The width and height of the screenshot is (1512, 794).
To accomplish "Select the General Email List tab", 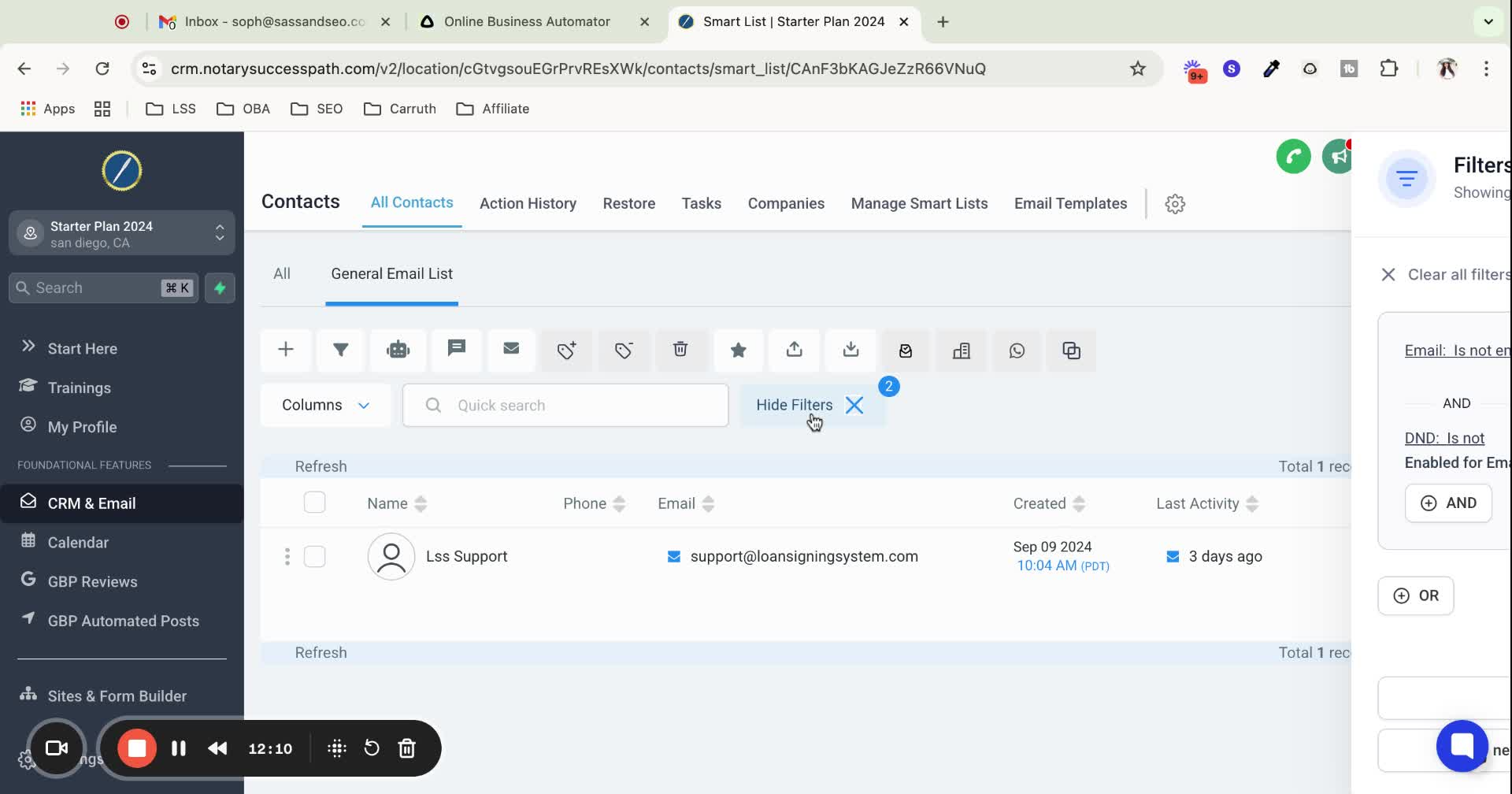I will pos(391,273).
